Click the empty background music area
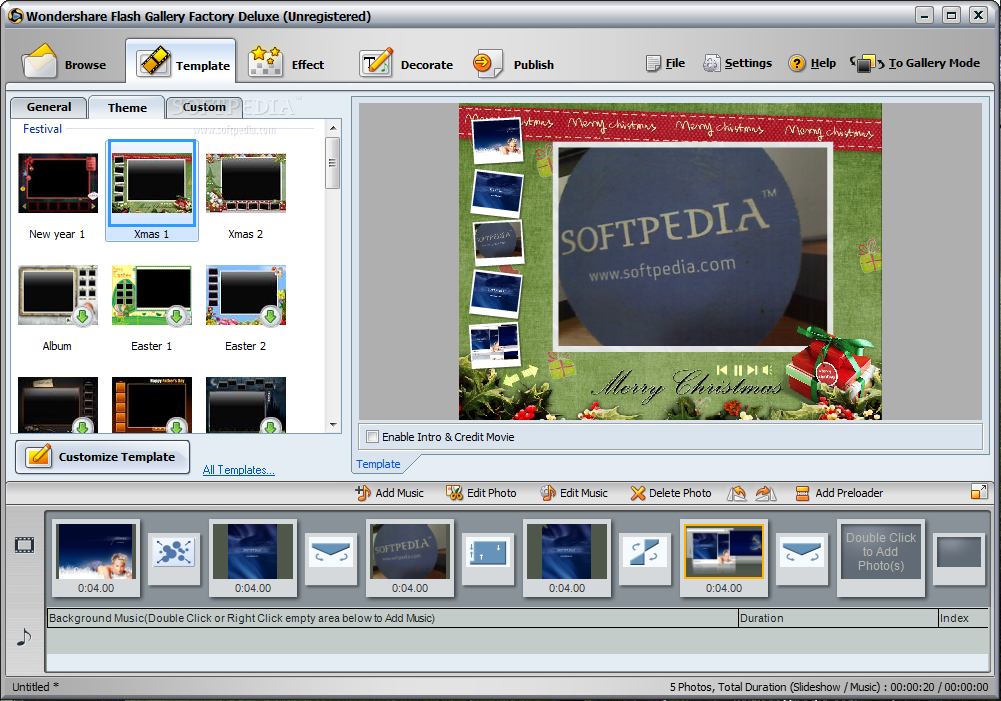 pos(518,640)
